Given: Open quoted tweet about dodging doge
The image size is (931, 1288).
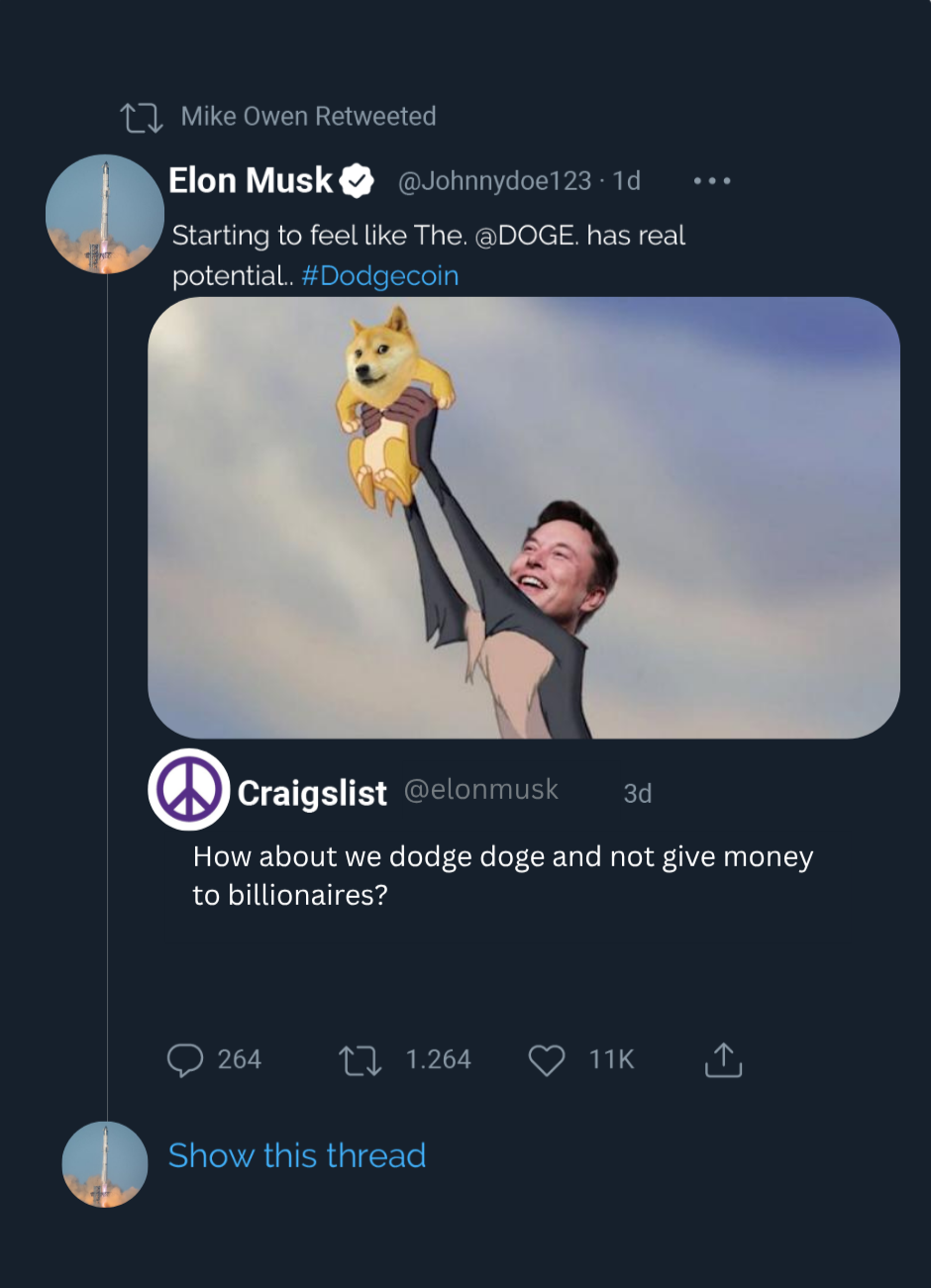Looking at the screenshot, I should tap(502, 875).
